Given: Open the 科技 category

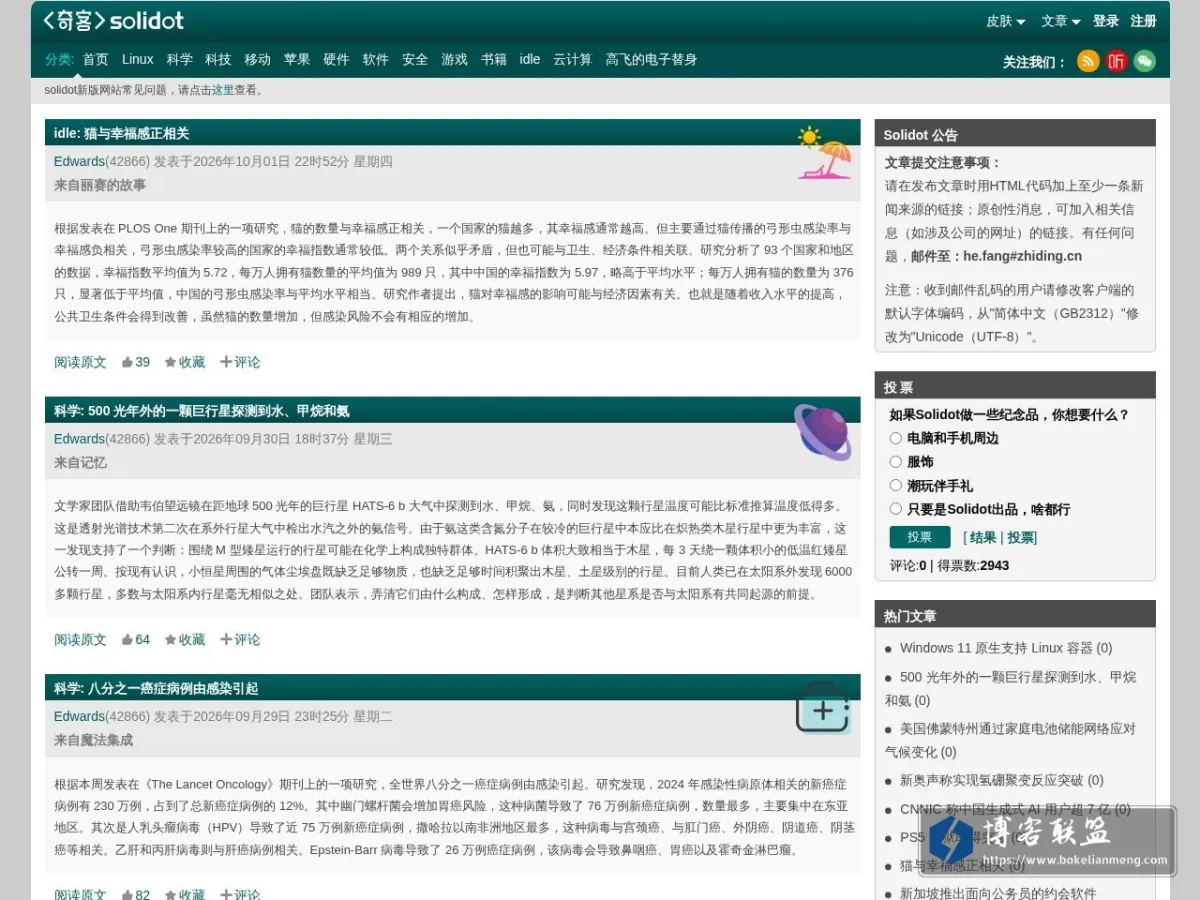Looking at the screenshot, I should click(x=218, y=59).
